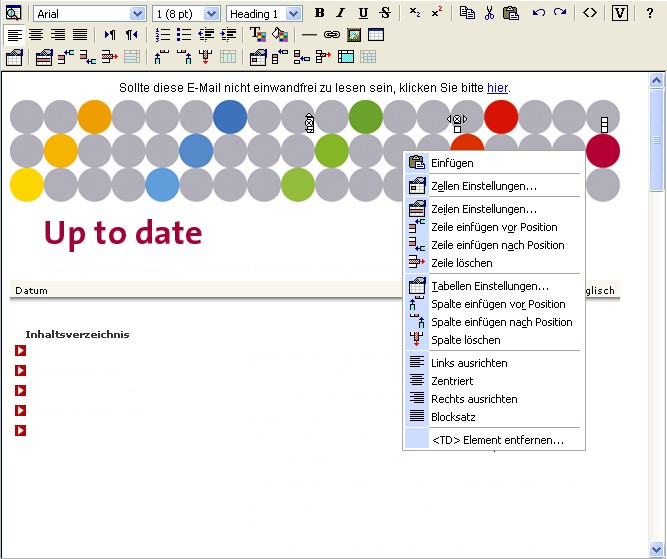Click insert row before toolbar icon
The width and height of the screenshot is (667, 559).
66,57
